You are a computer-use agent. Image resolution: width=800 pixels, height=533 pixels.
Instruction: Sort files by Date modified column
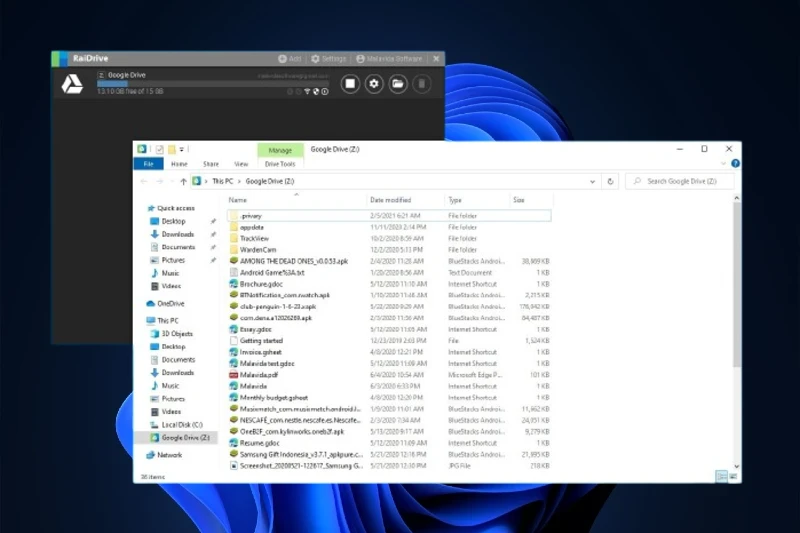click(391, 200)
